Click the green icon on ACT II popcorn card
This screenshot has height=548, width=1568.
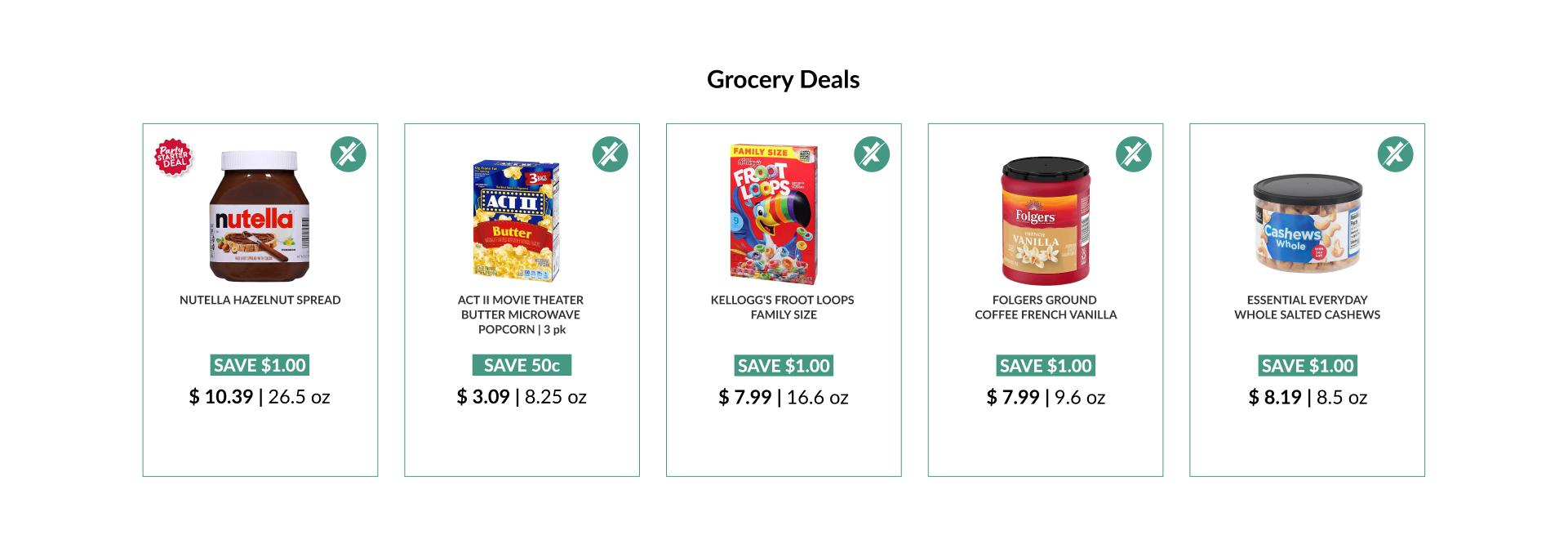pos(611,154)
